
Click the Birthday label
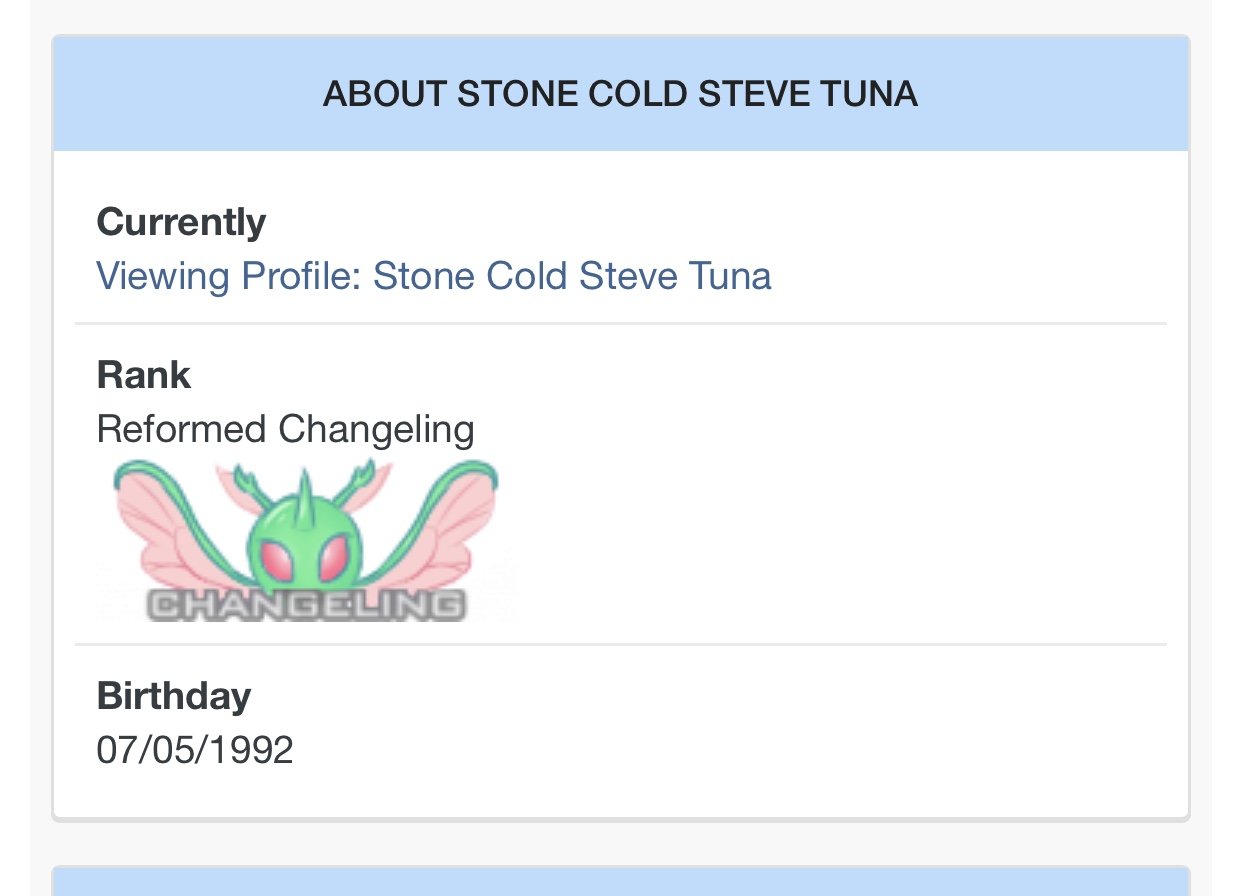(x=174, y=695)
